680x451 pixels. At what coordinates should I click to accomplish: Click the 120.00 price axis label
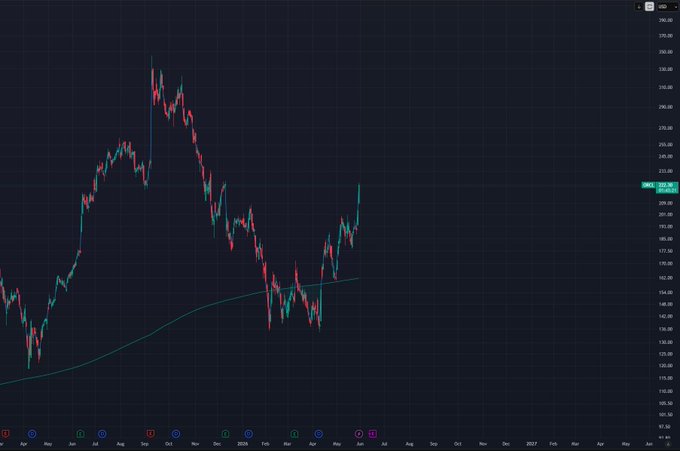666,366
